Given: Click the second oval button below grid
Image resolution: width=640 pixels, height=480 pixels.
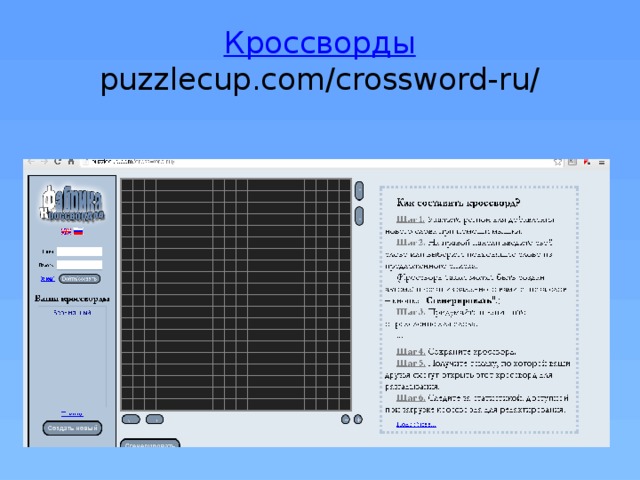Looking at the screenshot, I should click(155, 419).
